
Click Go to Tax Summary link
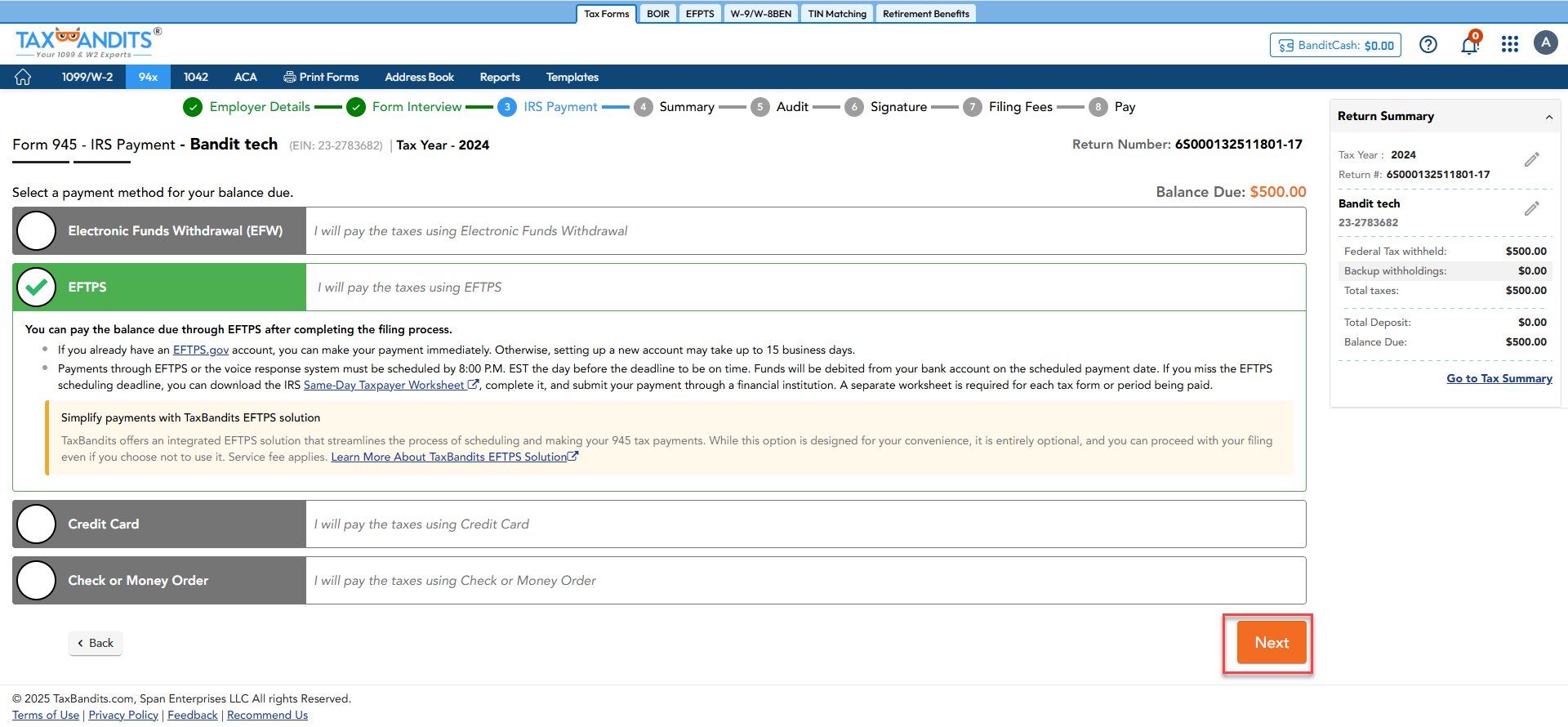[1499, 378]
